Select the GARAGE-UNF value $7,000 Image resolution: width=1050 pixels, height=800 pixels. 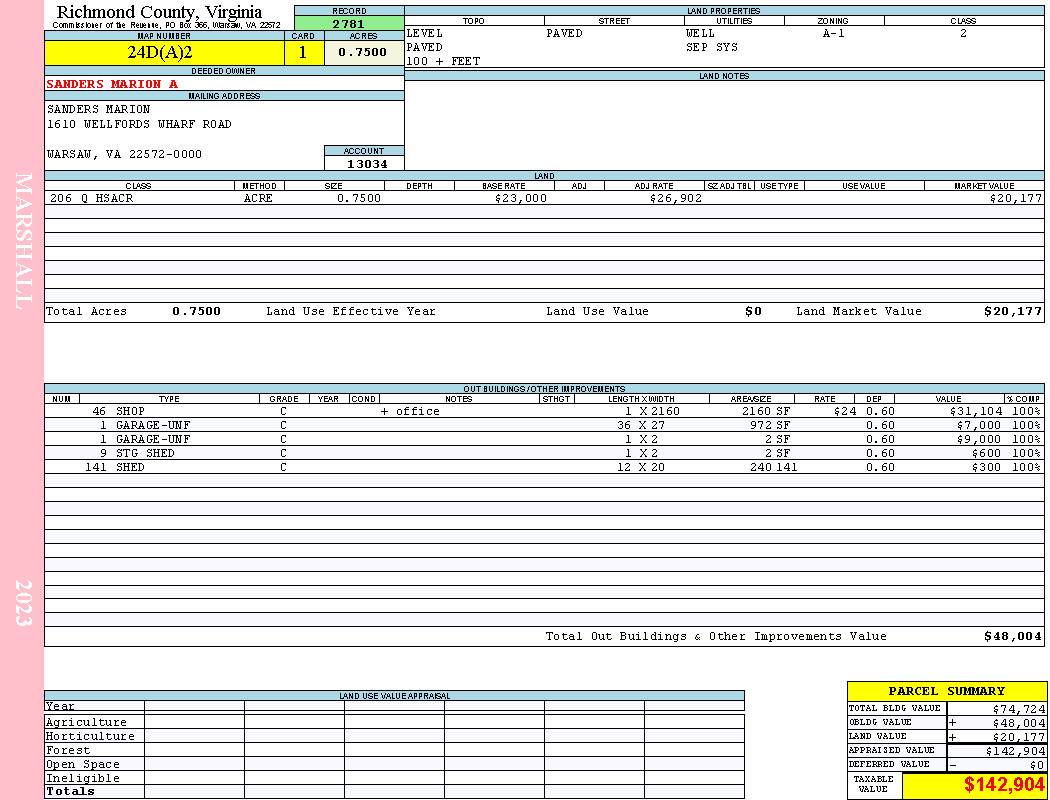[x=979, y=425]
